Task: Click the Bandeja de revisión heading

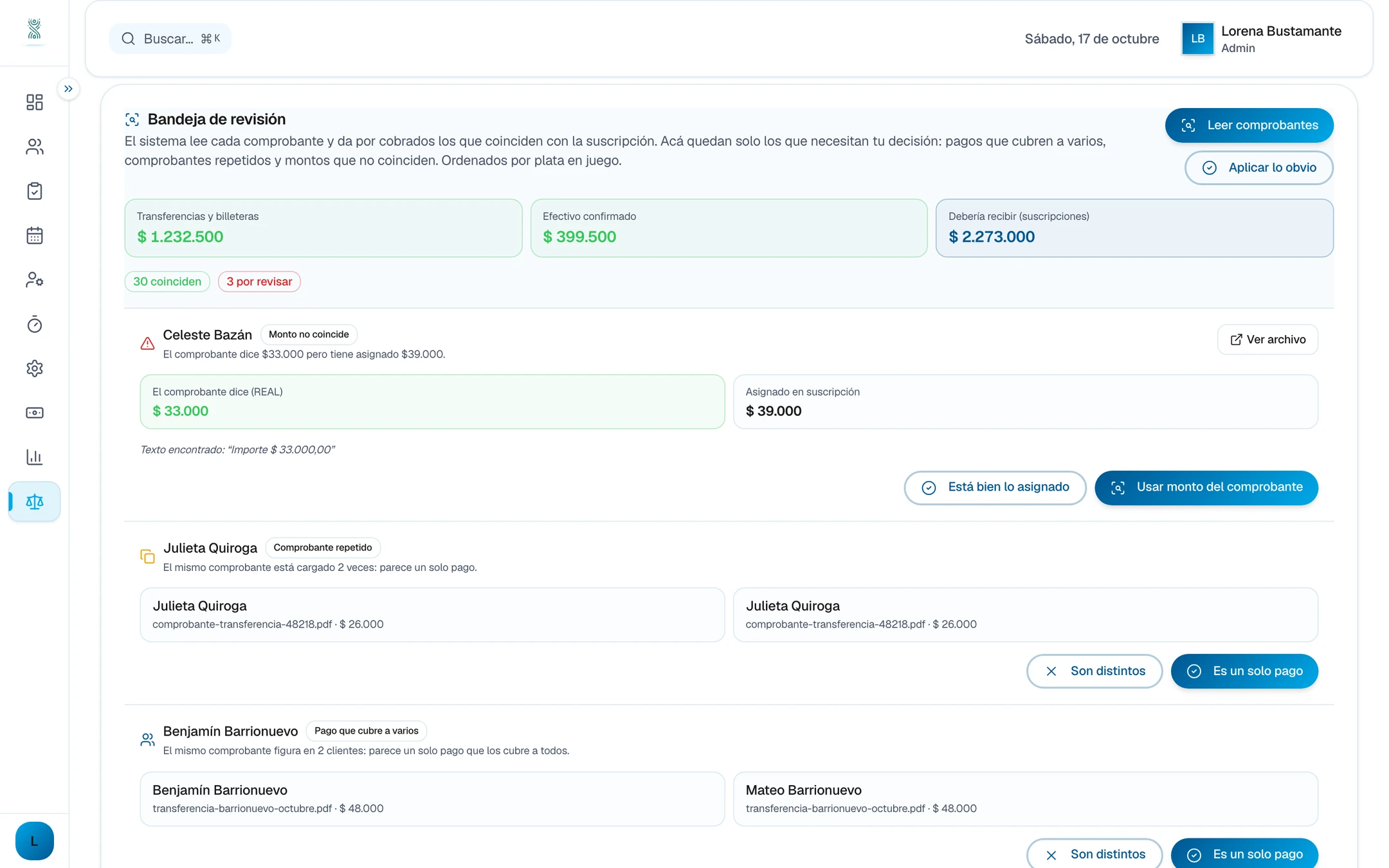Action: 217,120
